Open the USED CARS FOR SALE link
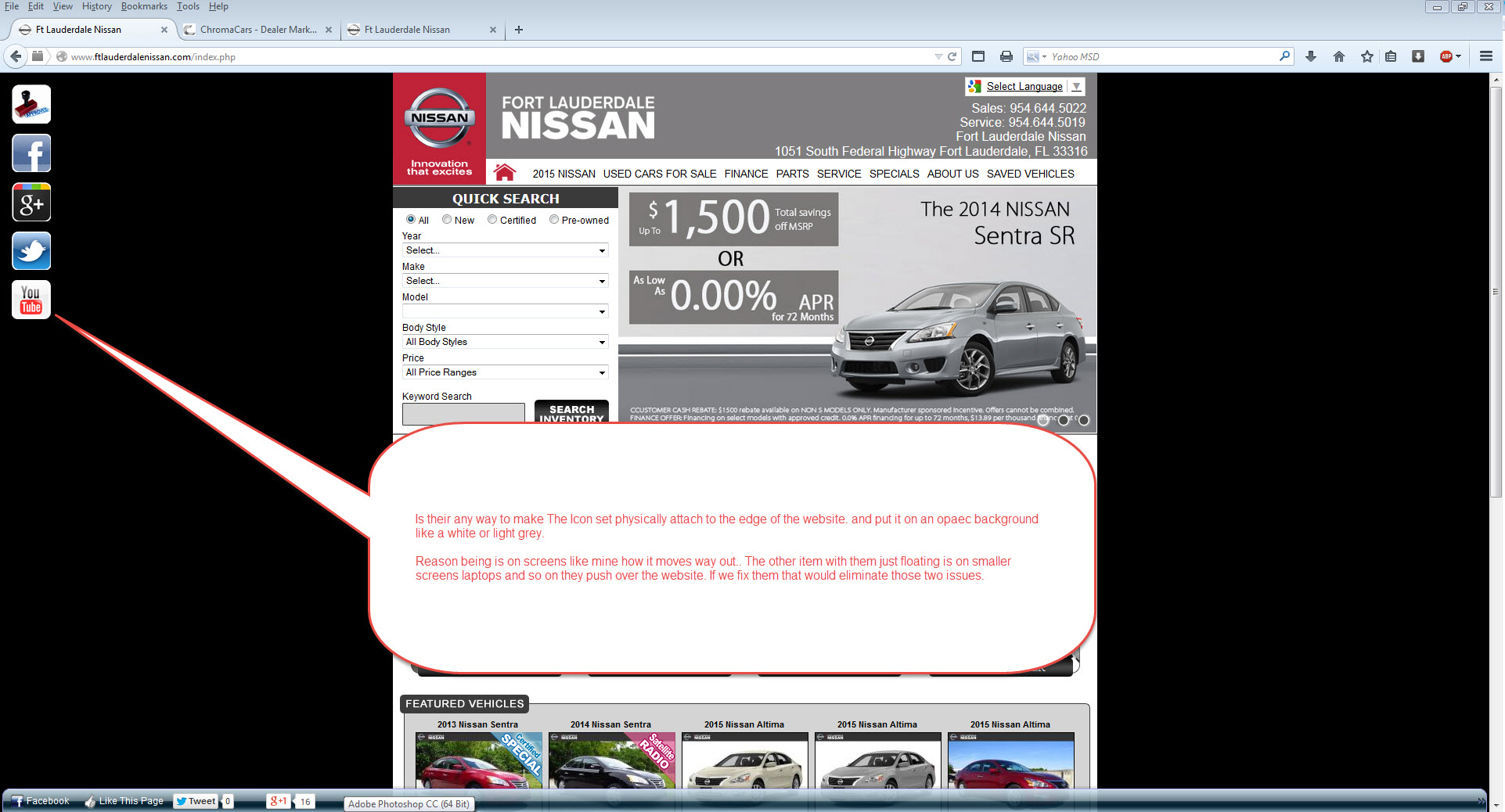 coord(659,174)
